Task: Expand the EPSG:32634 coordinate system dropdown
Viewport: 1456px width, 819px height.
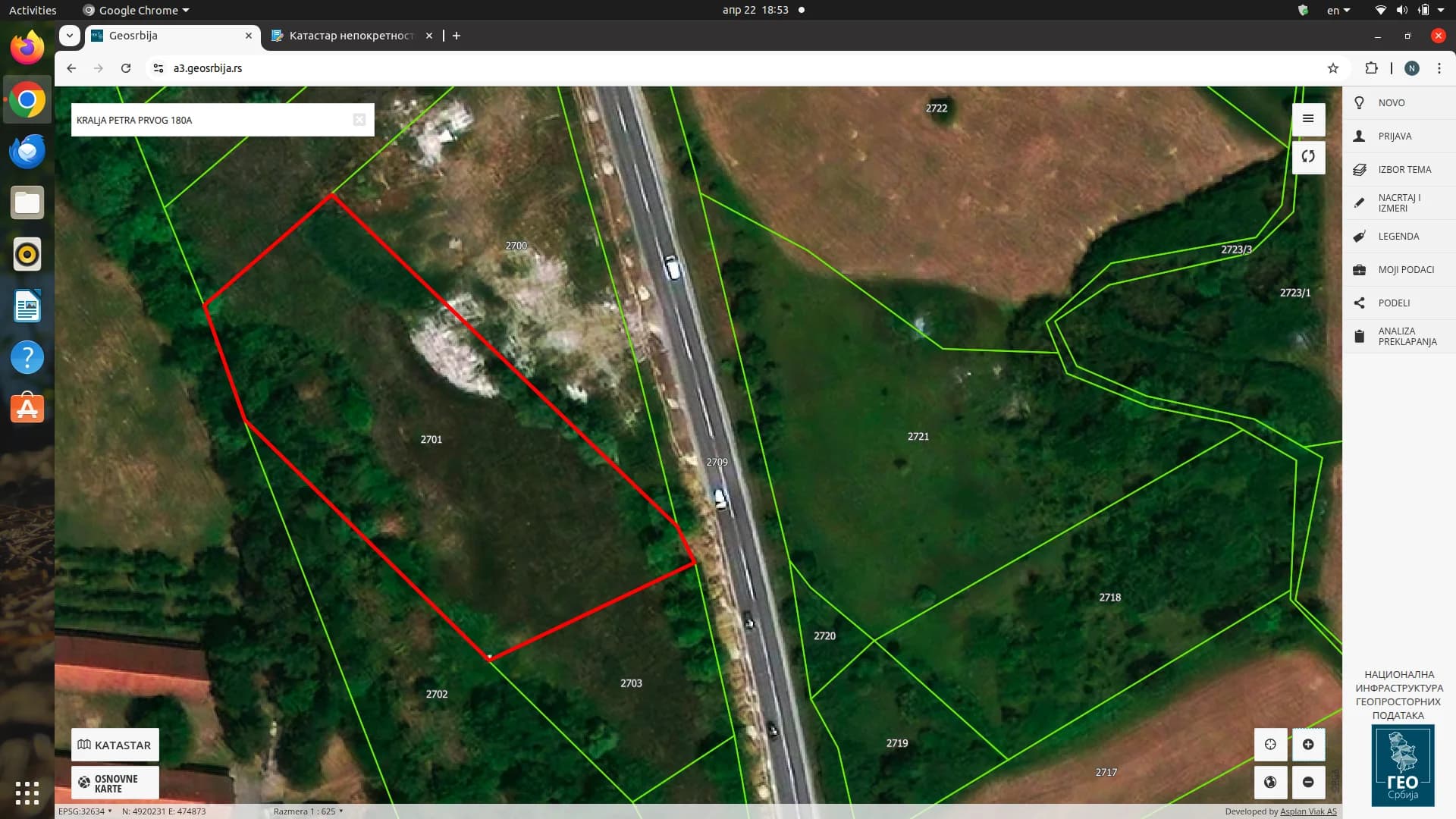Action: tap(85, 811)
